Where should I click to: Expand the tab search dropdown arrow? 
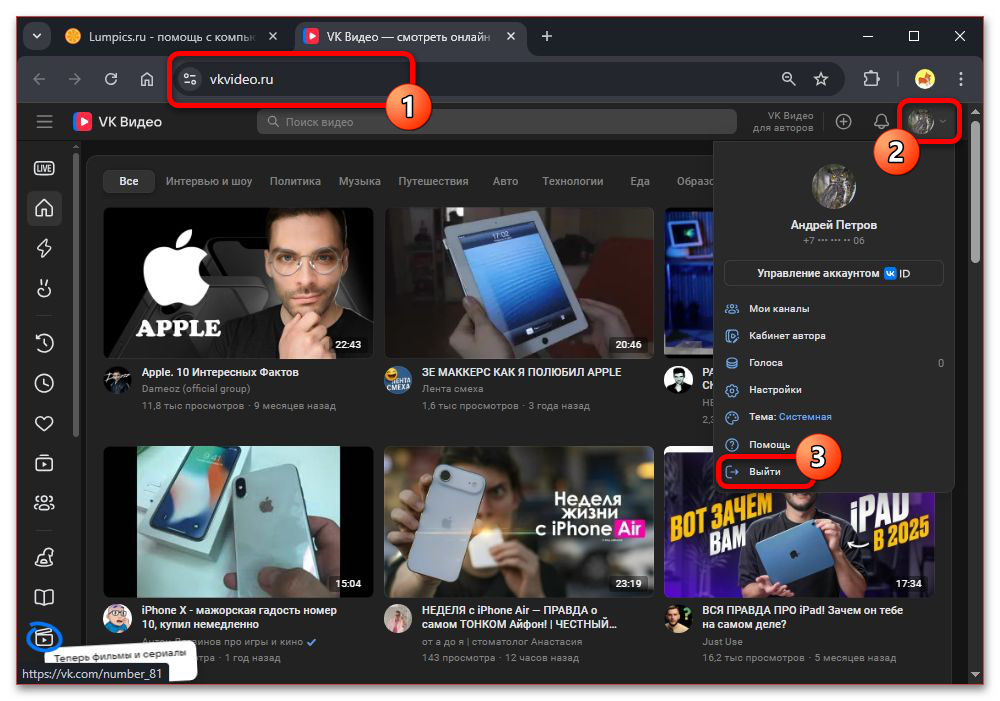[x=37, y=36]
